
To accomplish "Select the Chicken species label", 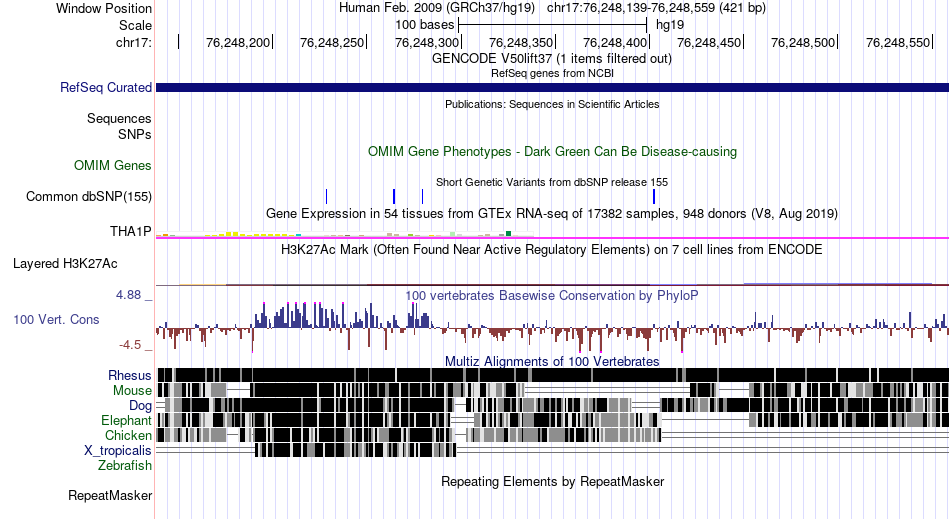I will (128, 435).
